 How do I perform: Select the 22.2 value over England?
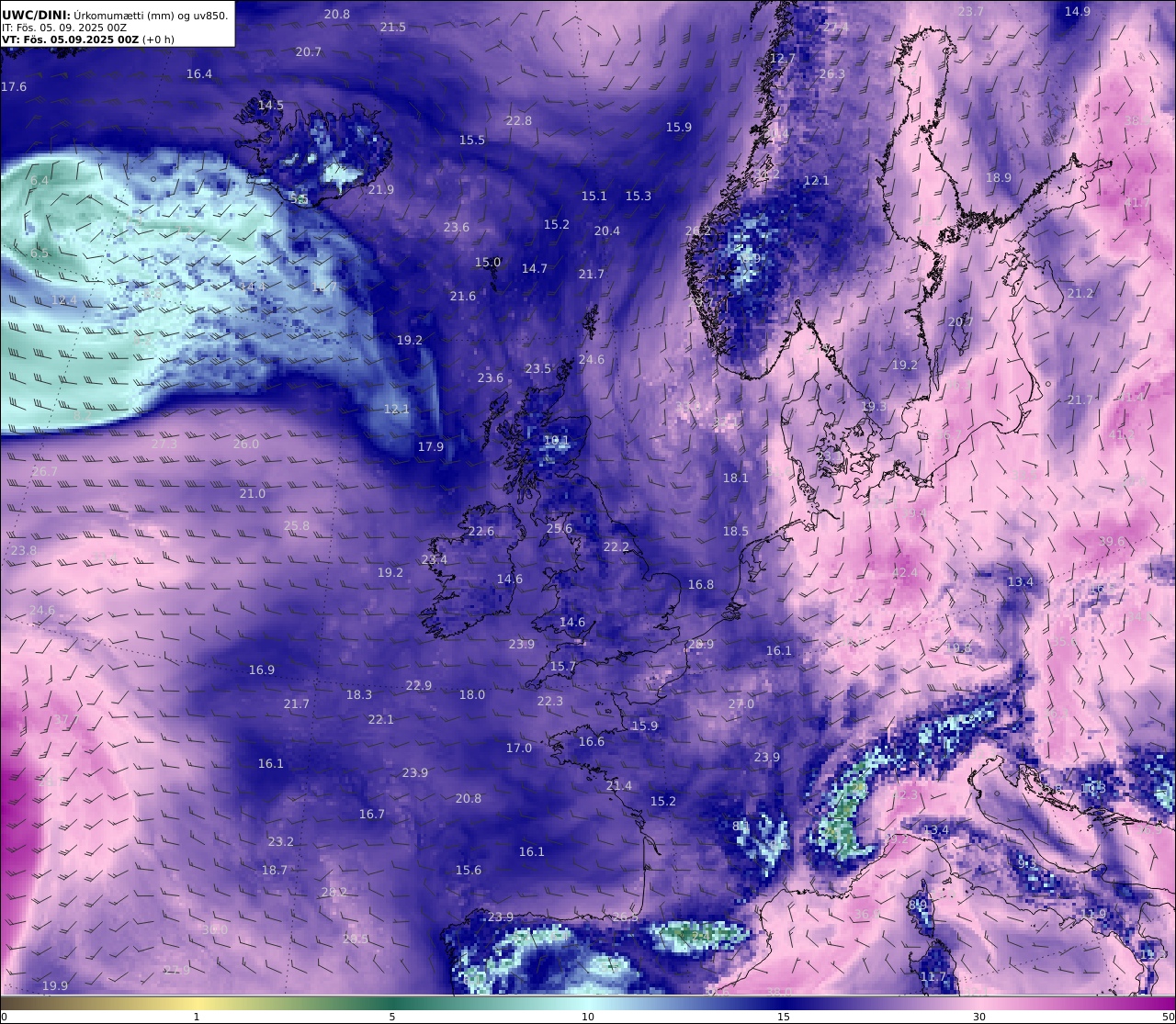tap(616, 547)
